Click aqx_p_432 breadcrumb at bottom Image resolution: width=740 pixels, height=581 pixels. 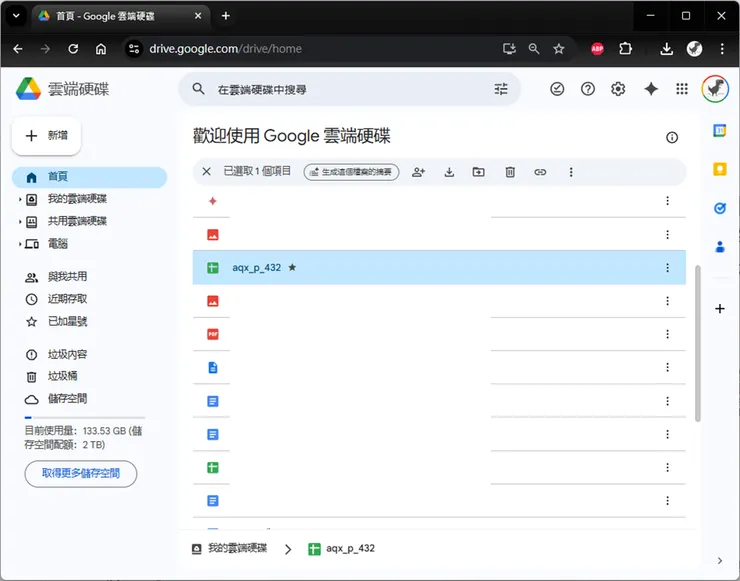(341, 548)
